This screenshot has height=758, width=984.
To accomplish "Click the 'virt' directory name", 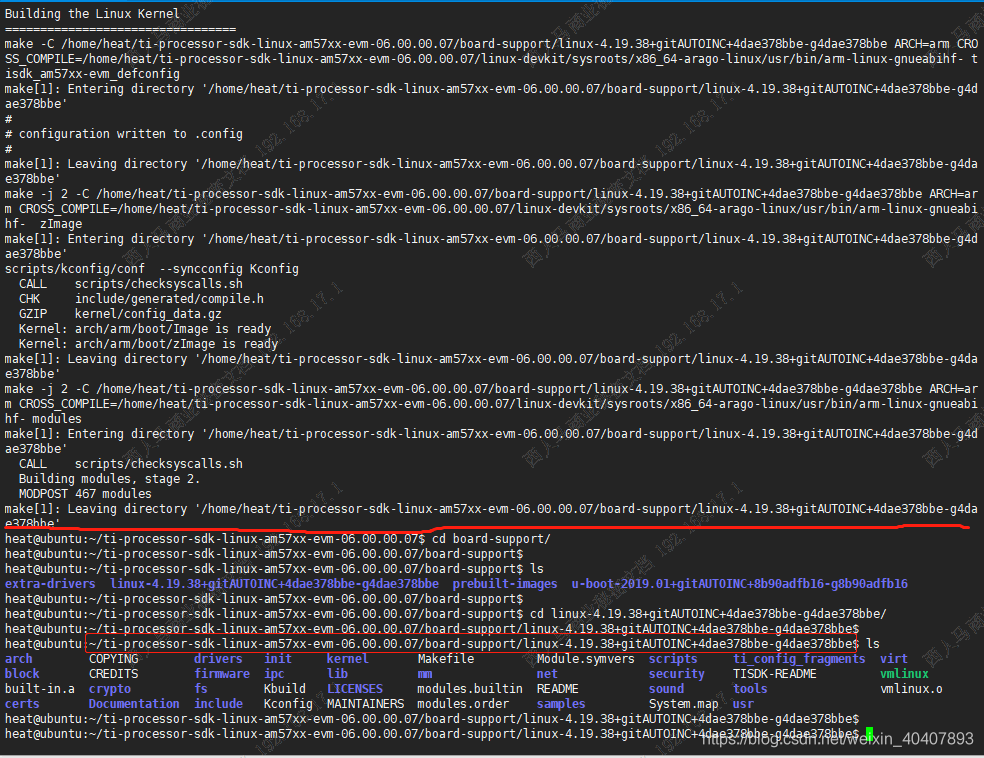I will click(894, 659).
